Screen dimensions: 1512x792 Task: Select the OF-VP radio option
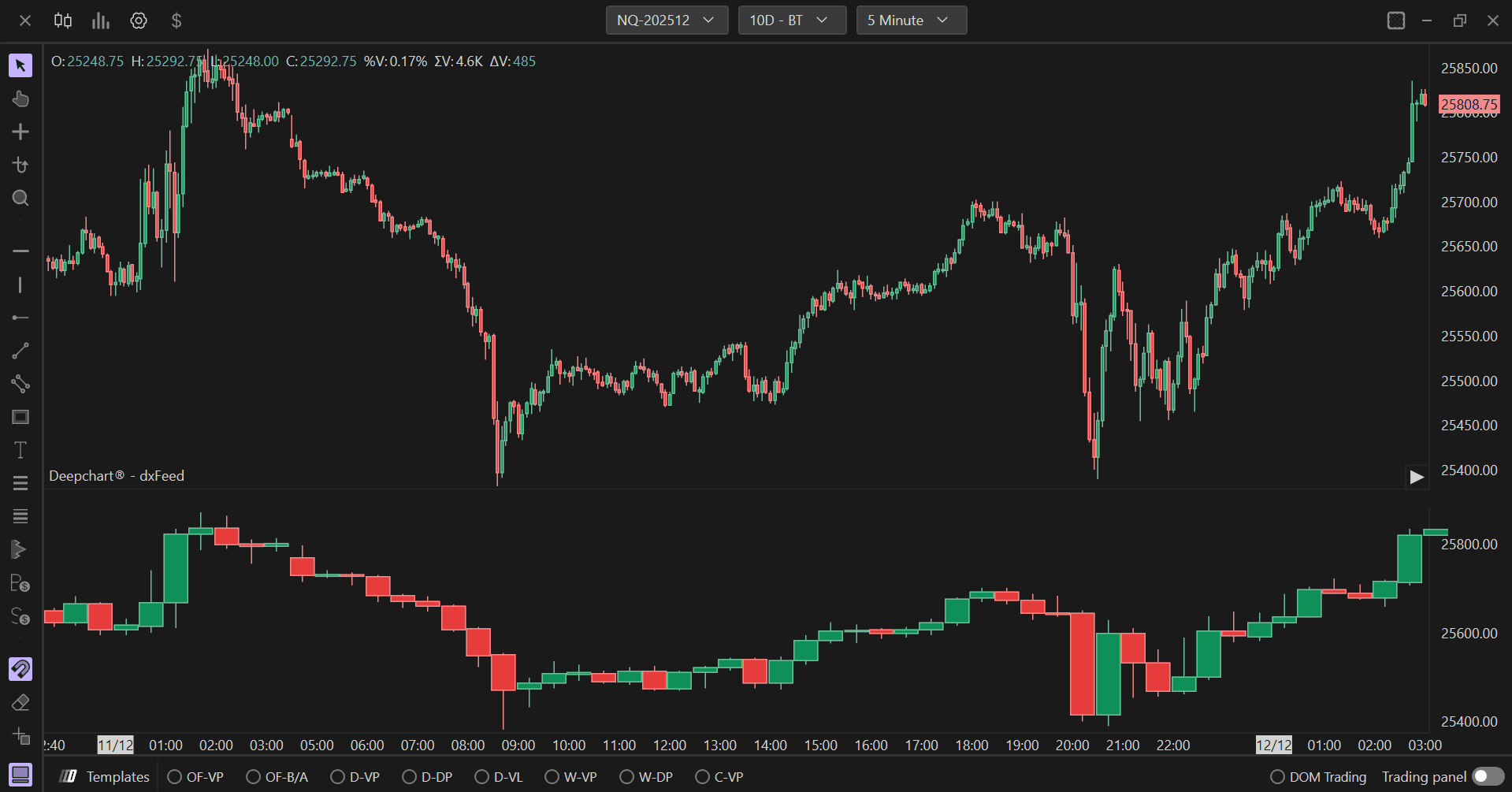[x=195, y=777]
